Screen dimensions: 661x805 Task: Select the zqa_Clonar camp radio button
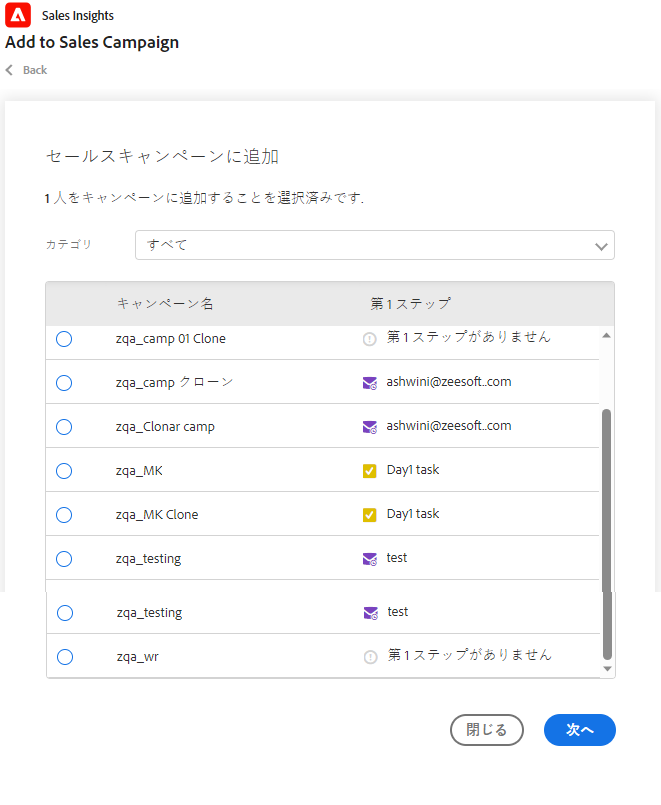click(x=64, y=427)
